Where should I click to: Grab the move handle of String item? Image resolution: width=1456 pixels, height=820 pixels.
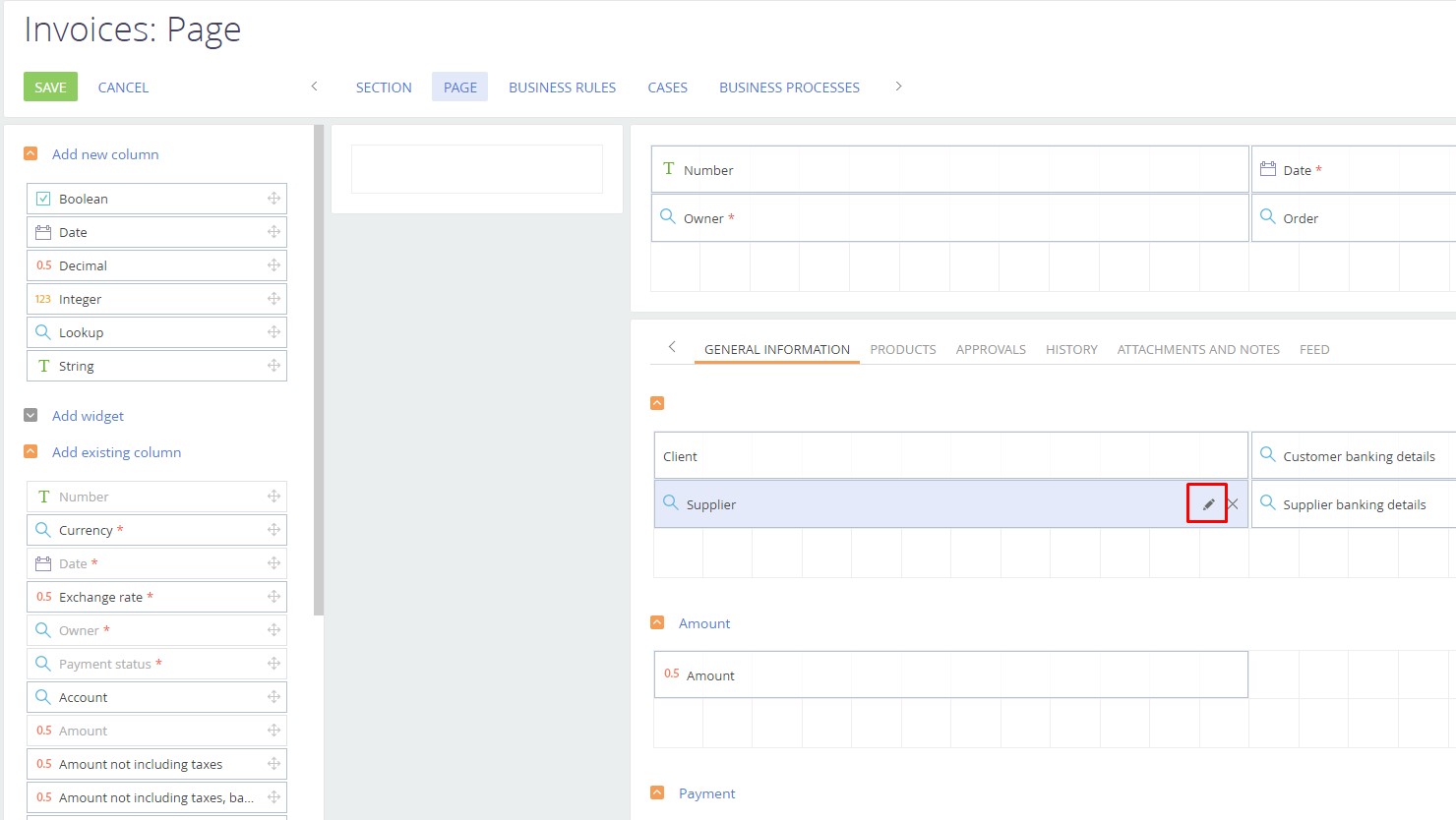[273, 366]
